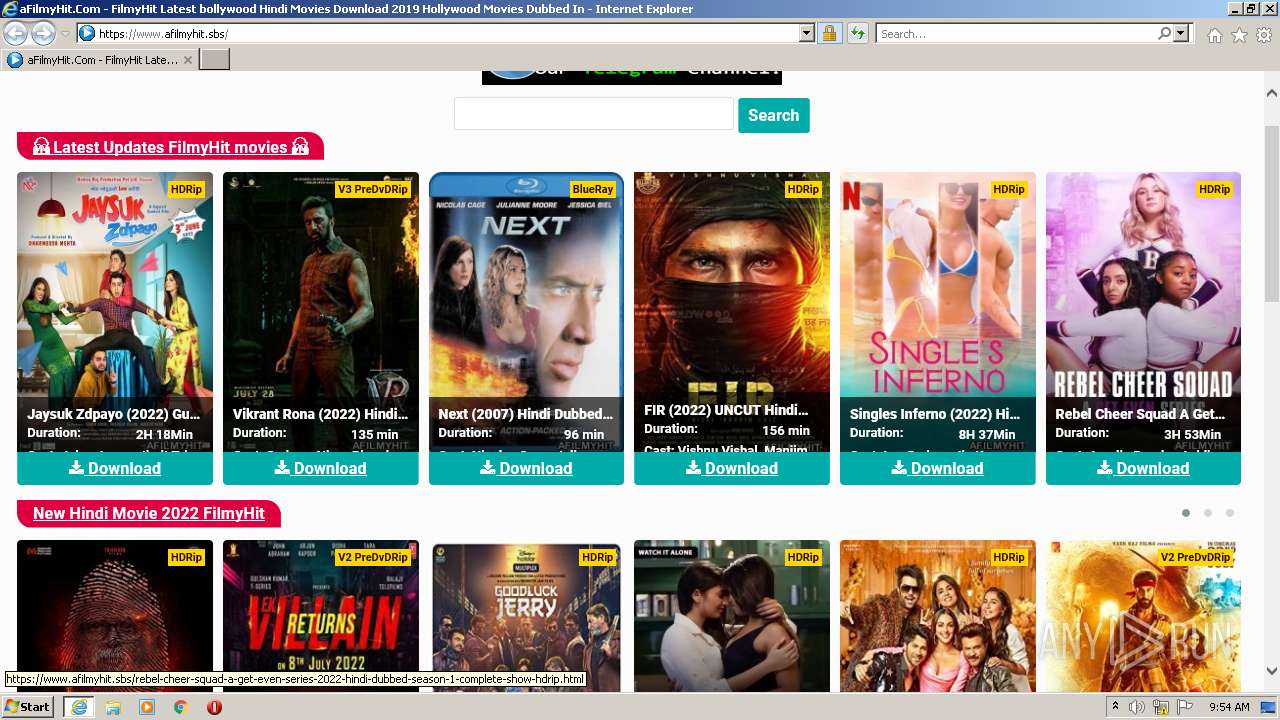
Task: Open the Goodluck Jerry poster
Action: point(526,615)
